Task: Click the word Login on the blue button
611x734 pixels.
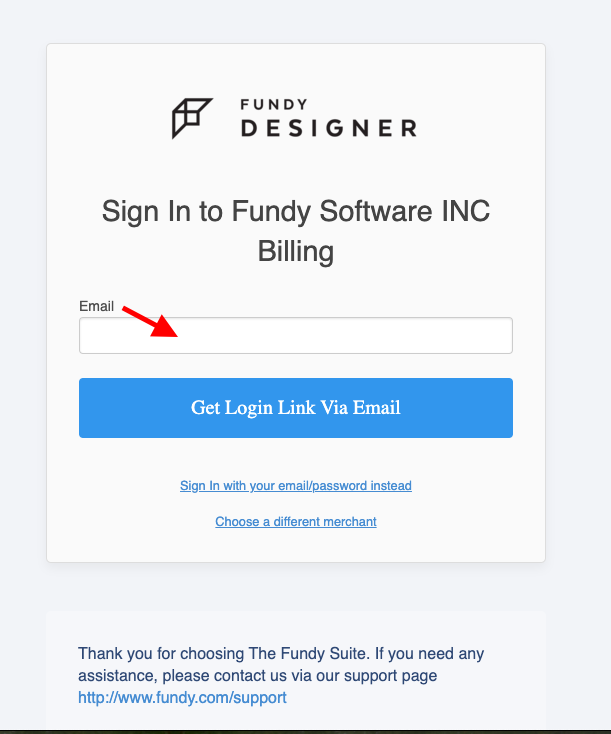Action: 249,408
